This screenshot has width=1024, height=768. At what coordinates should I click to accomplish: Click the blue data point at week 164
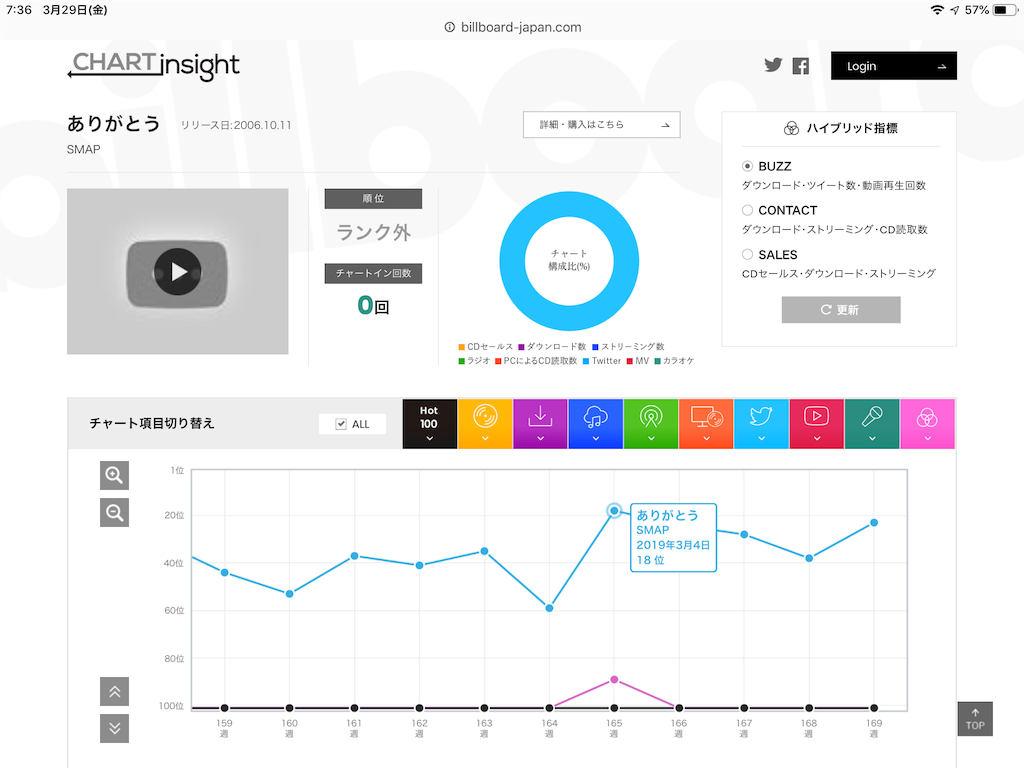point(549,608)
